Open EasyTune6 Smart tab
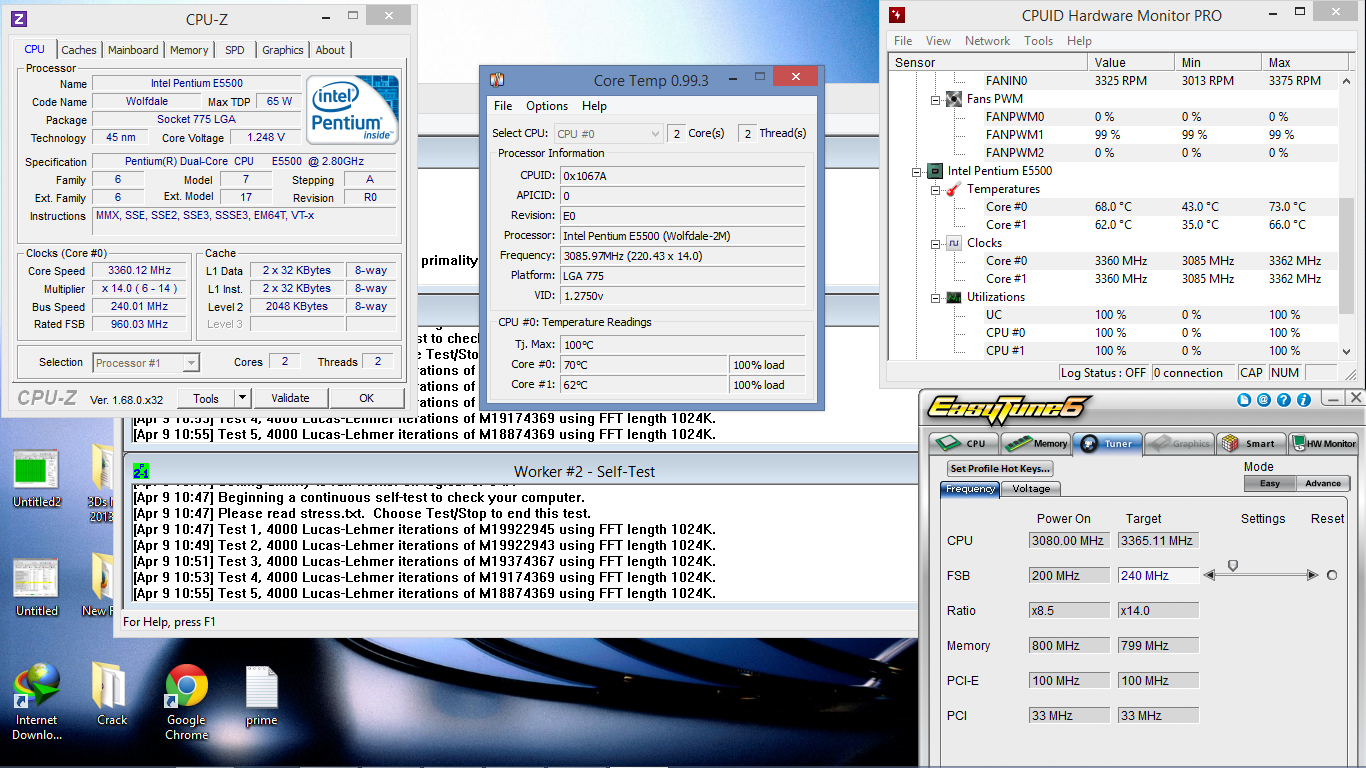This screenshot has width=1366, height=768. coord(1249,443)
